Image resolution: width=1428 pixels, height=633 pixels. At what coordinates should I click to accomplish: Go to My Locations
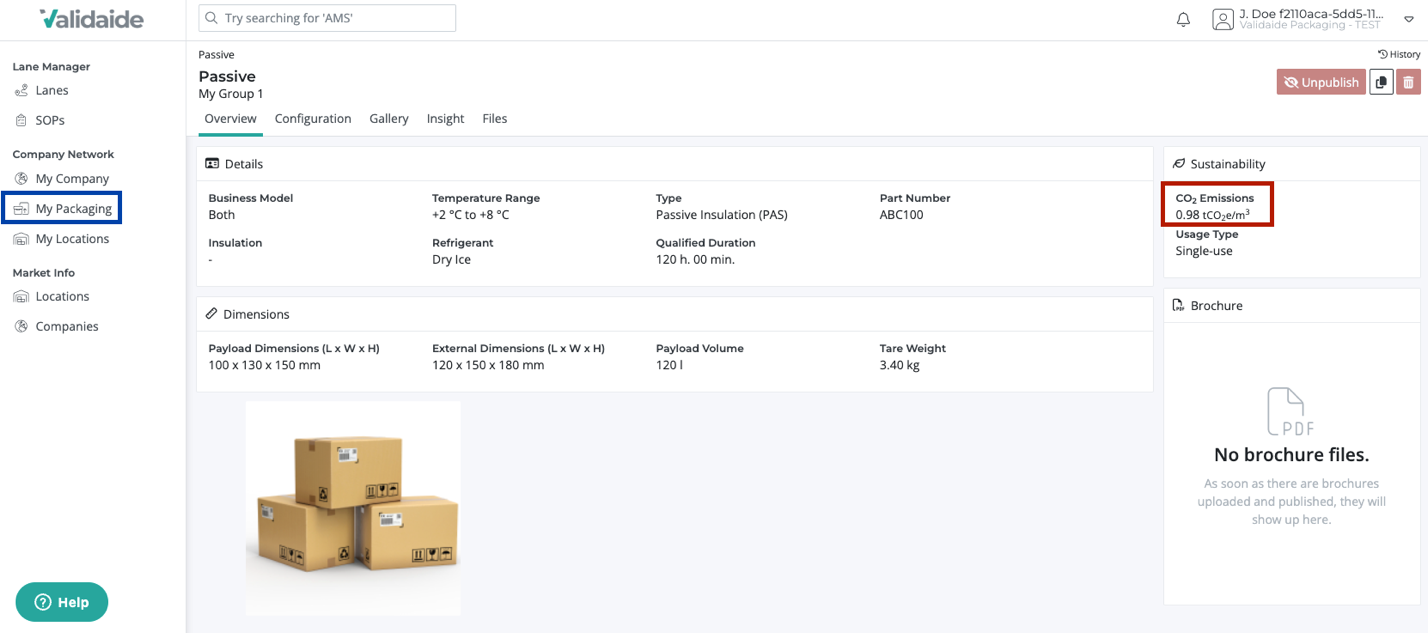(72, 239)
